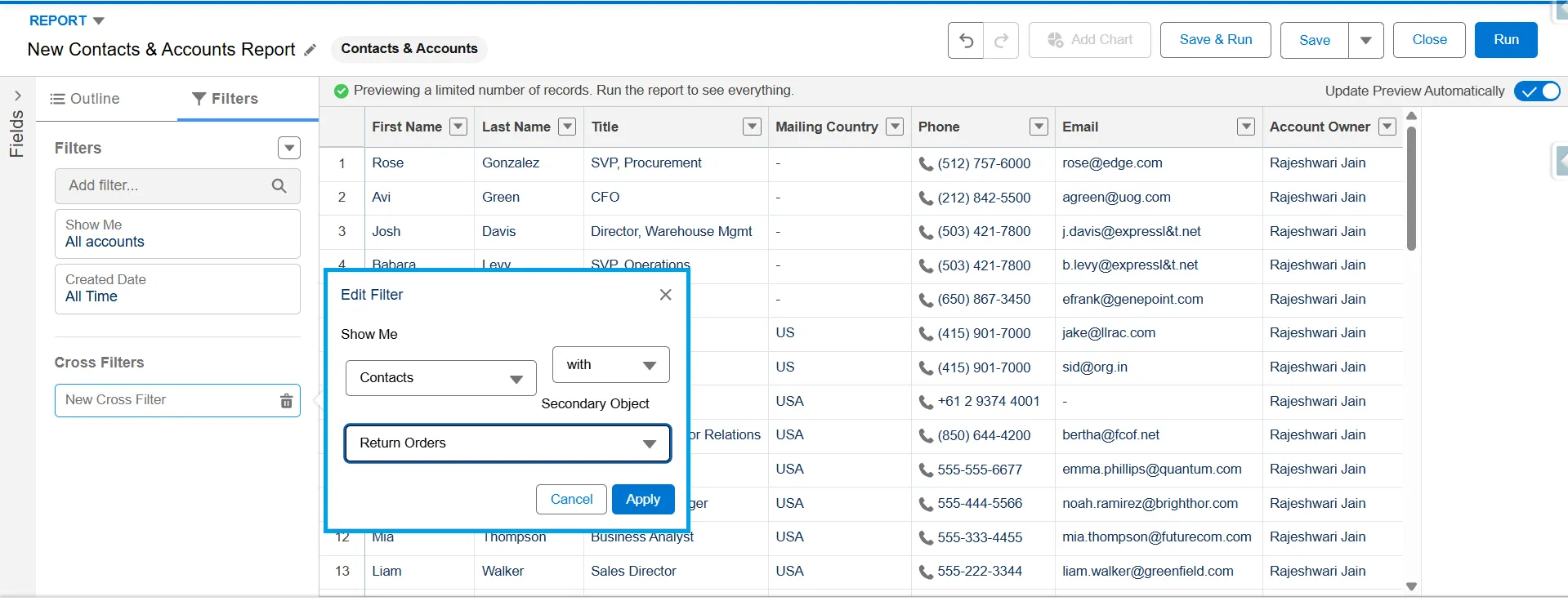Click the Undo arrow icon
Screen dimensions: 1568x601
pos(966,40)
